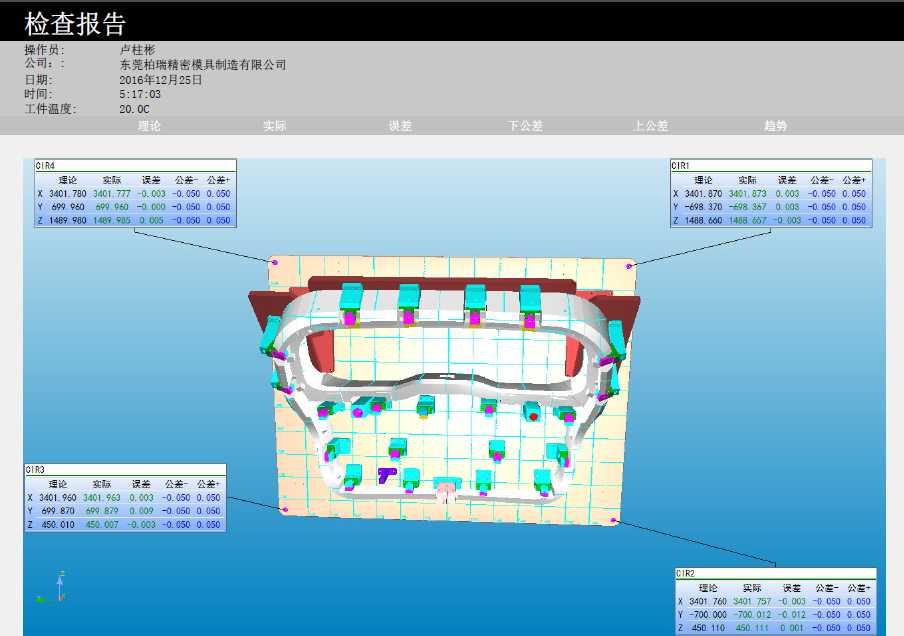Click the 实际 header in the gray bar
This screenshot has width=904, height=636.
(275, 126)
